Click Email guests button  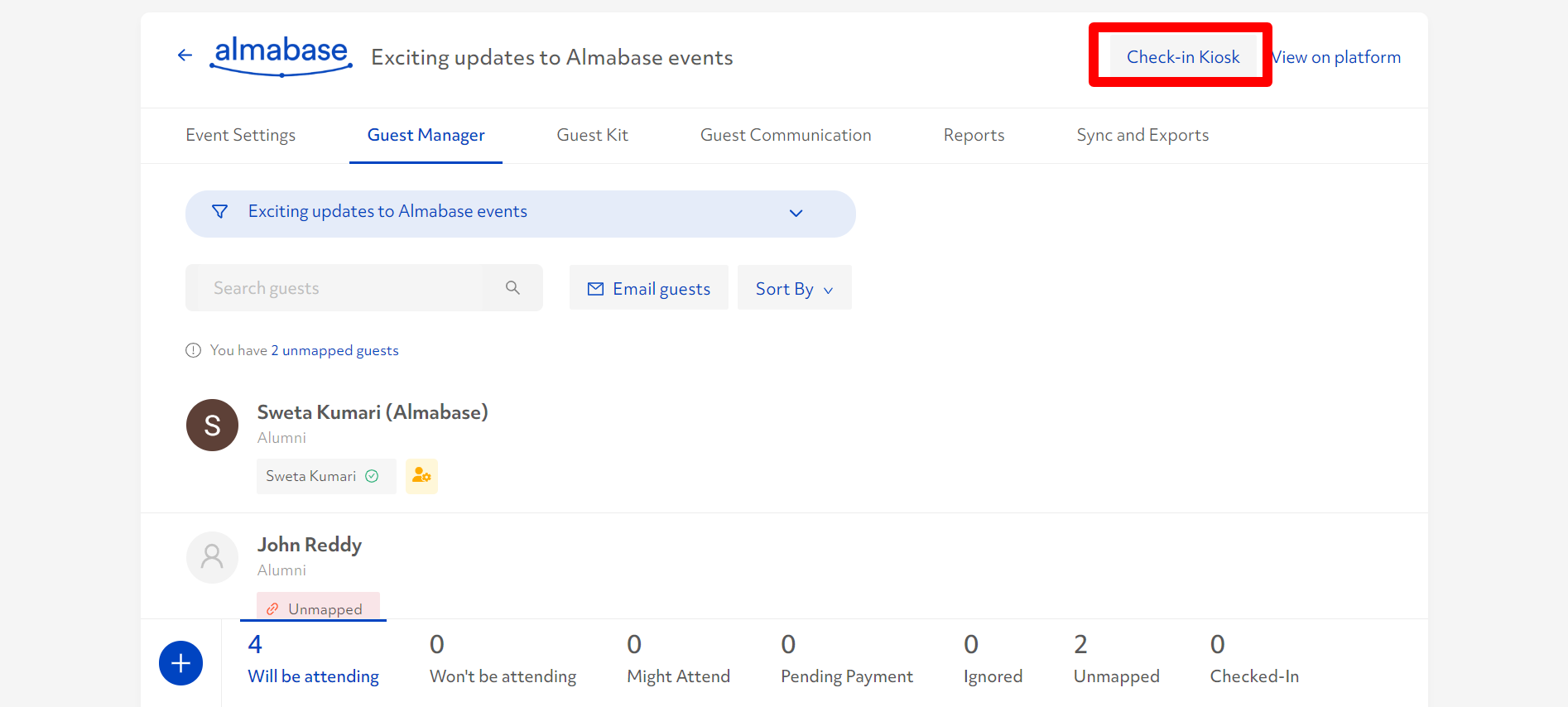[649, 288]
